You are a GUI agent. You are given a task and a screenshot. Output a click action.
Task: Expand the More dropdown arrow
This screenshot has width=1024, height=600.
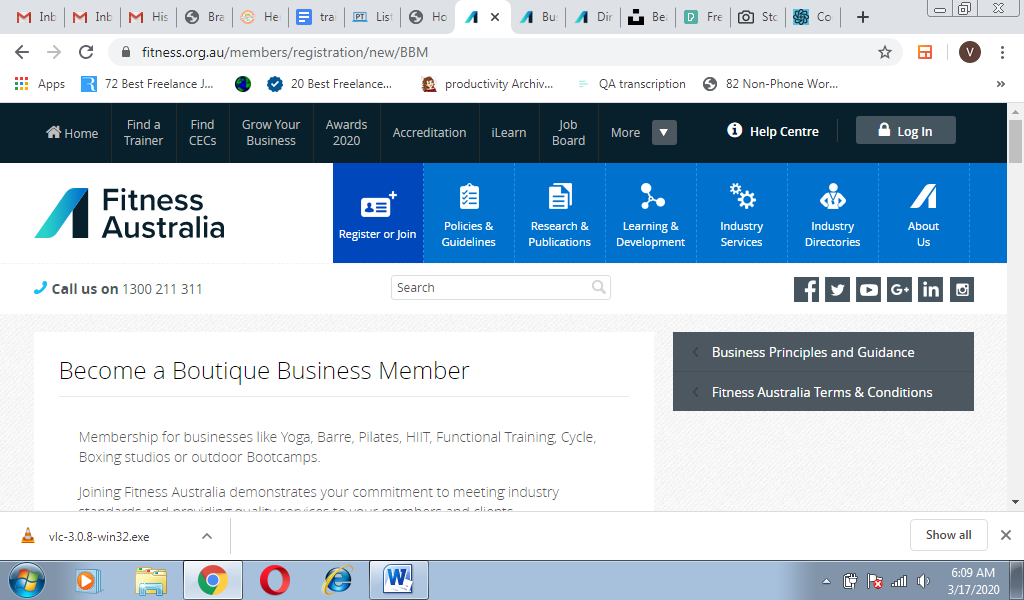tap(664, 133)
